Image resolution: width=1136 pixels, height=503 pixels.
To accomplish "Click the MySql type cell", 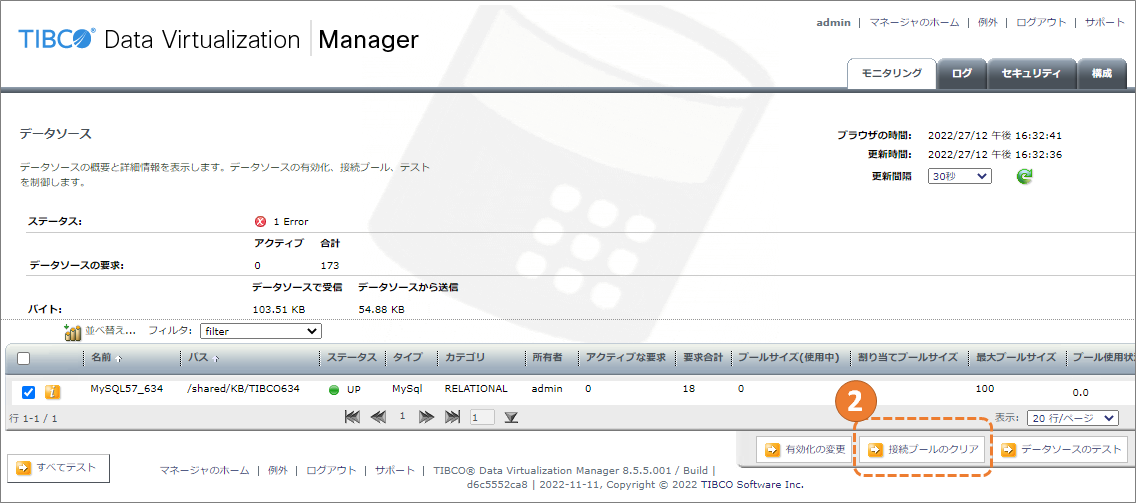I will point(407,388).
